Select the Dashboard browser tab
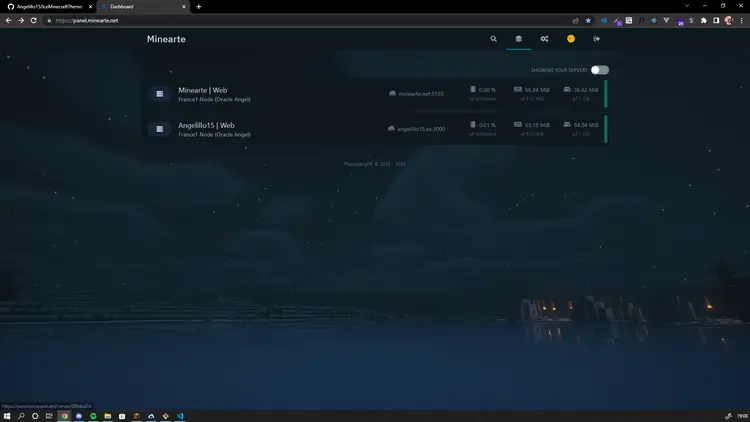Viewport: 750px width, 422px height. tap(143, 7)
